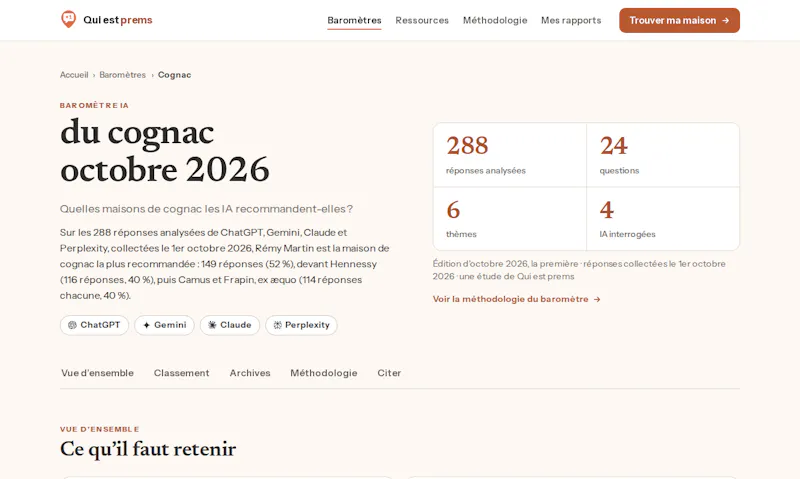800x479 pixels.
Task: Select the Perplexity chip
Action: coord(301,325)
